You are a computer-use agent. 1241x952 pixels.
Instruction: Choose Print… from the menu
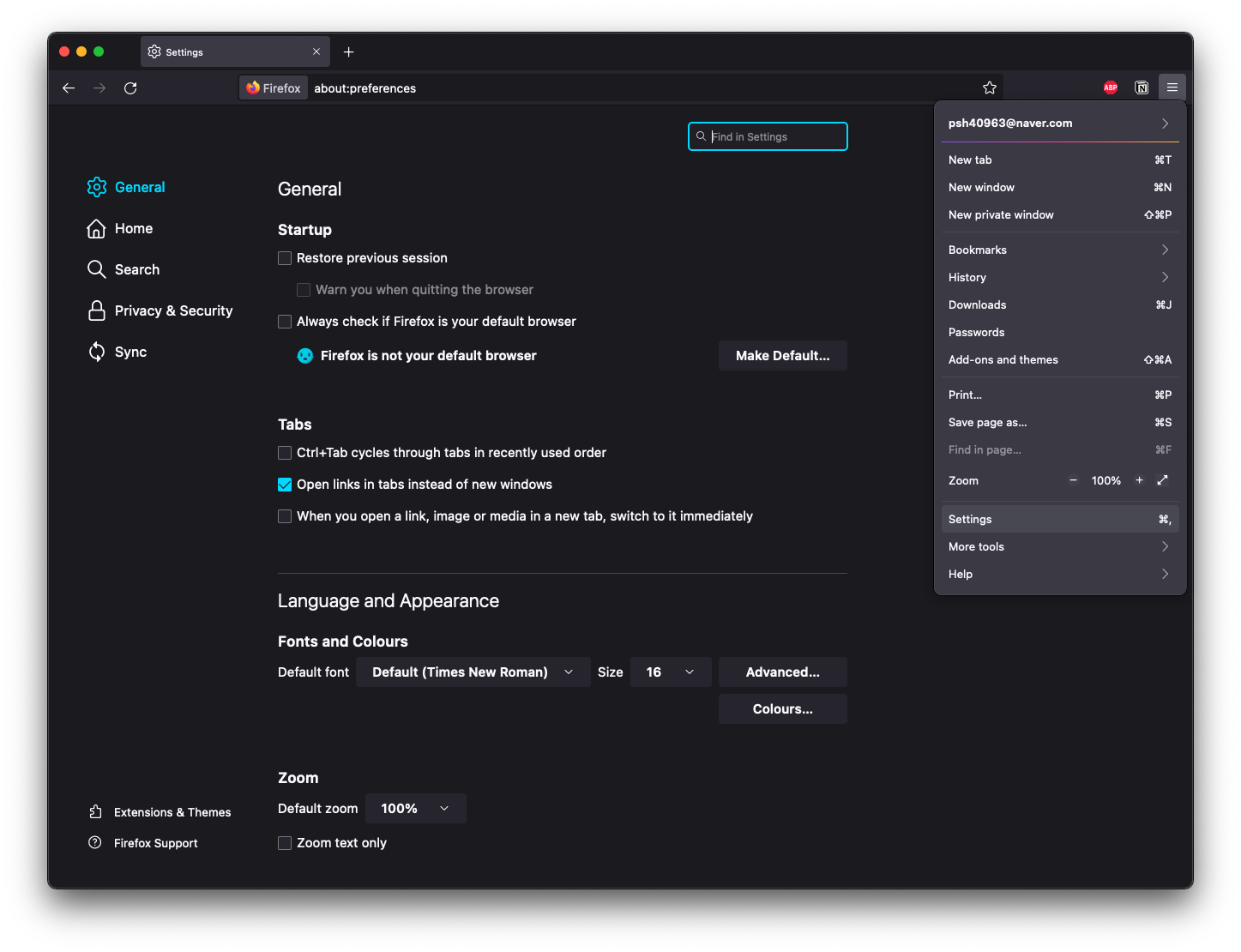1060,395
